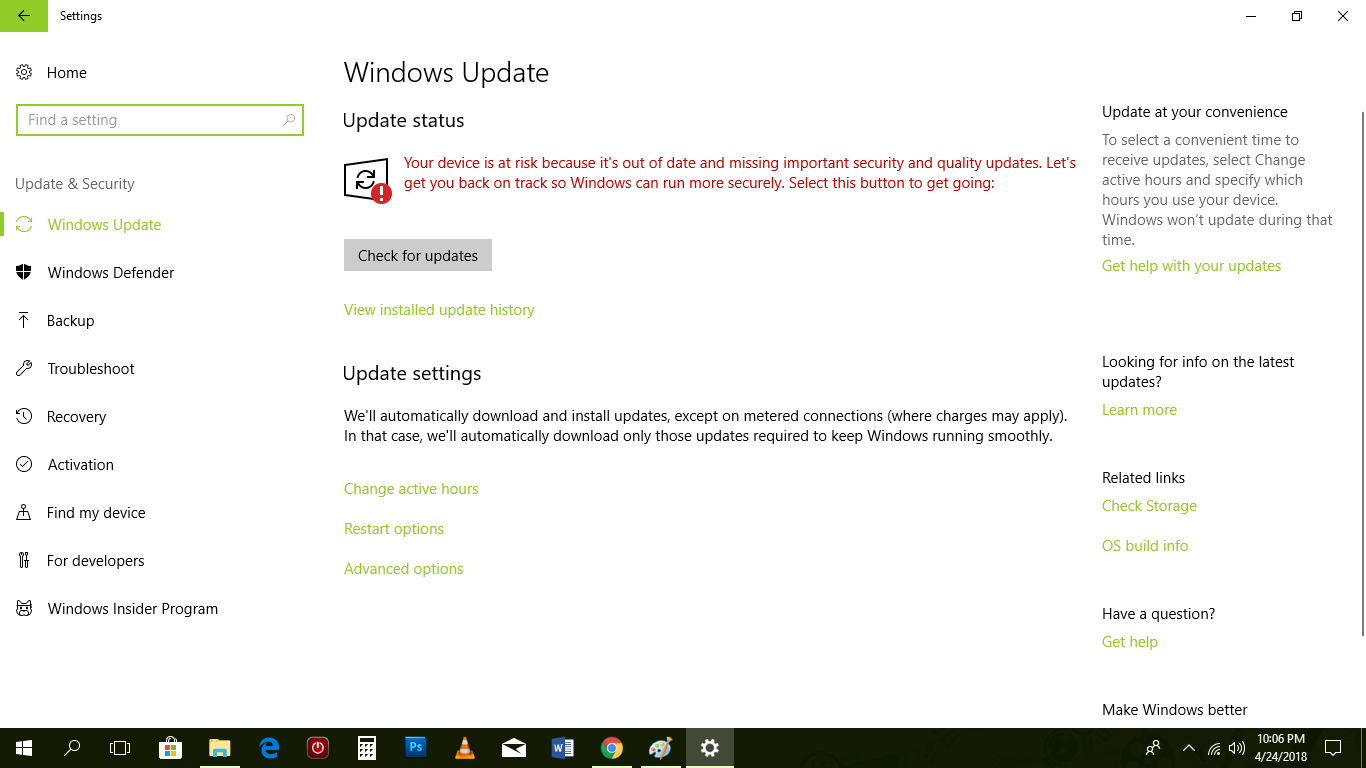Open People icon in system tray
Image resolution: width=1366 pixels, height=768 pixels.
point(1153,748)
